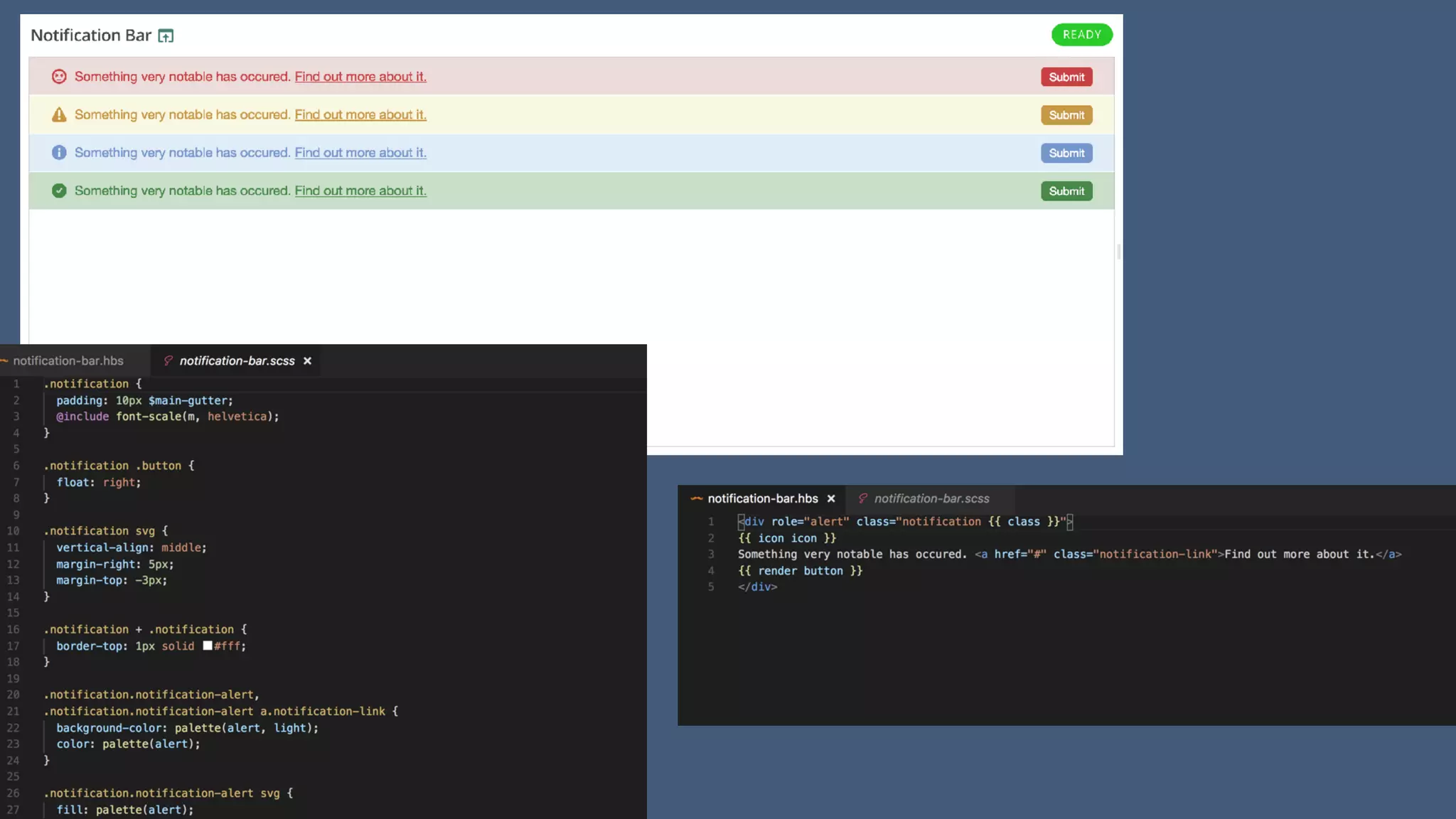Image resolution: width=1456 pixels, height=819 pixels.
Task: Switch to notification-bar.scss tab in right editor
Action: [x=931, y=498]
